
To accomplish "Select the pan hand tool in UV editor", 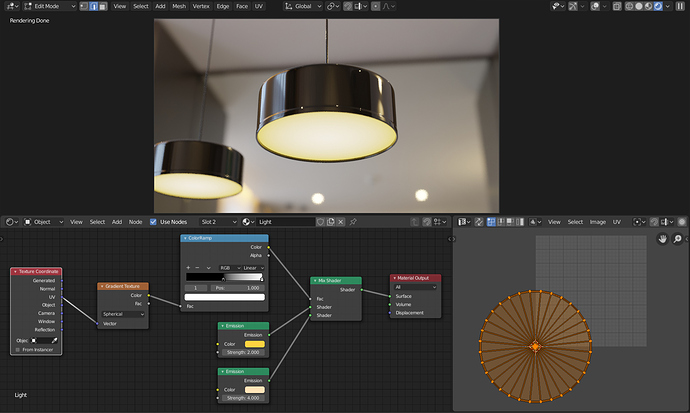I will [x=662, y=239].
